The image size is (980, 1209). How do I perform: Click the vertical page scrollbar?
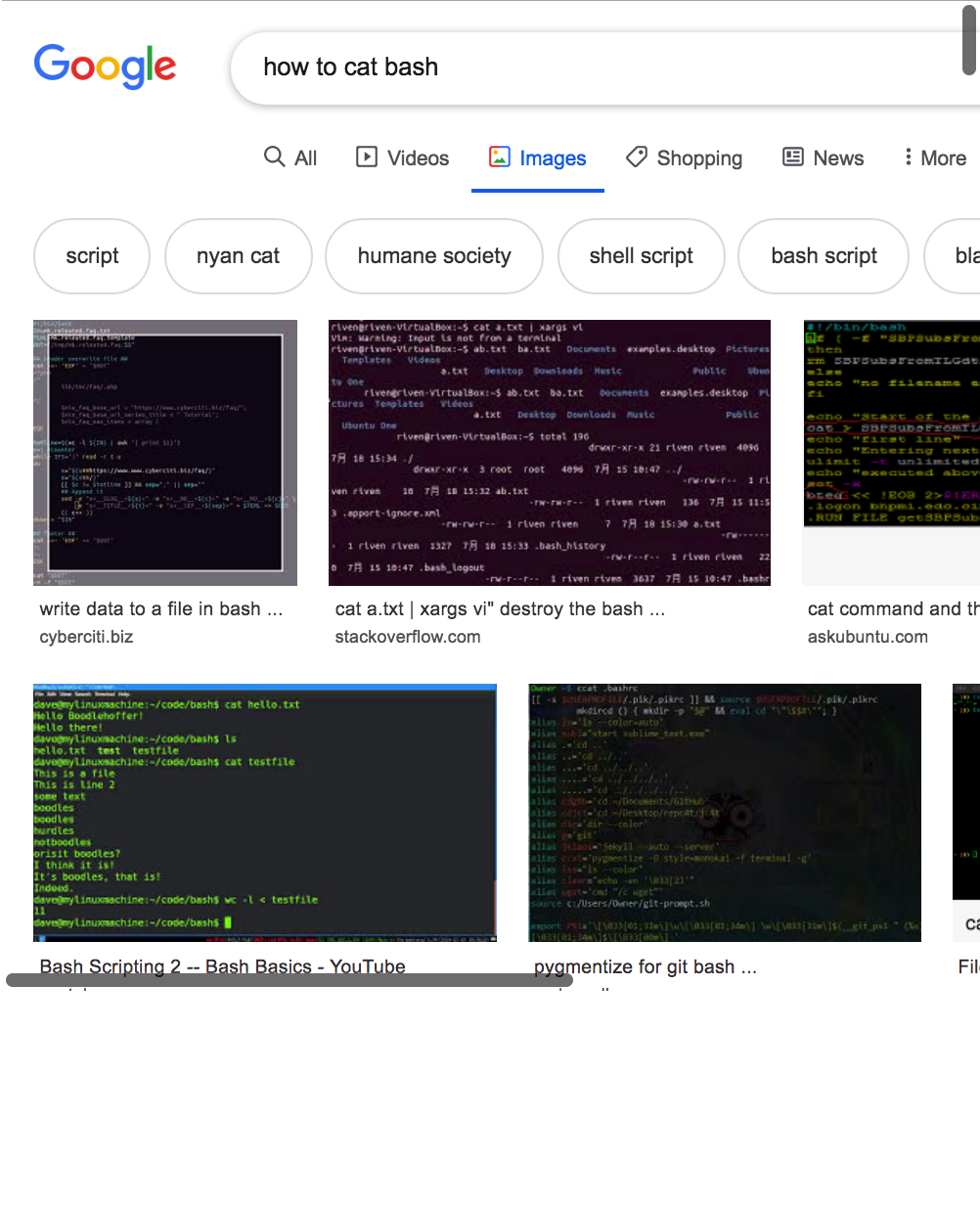pos(969,39)
